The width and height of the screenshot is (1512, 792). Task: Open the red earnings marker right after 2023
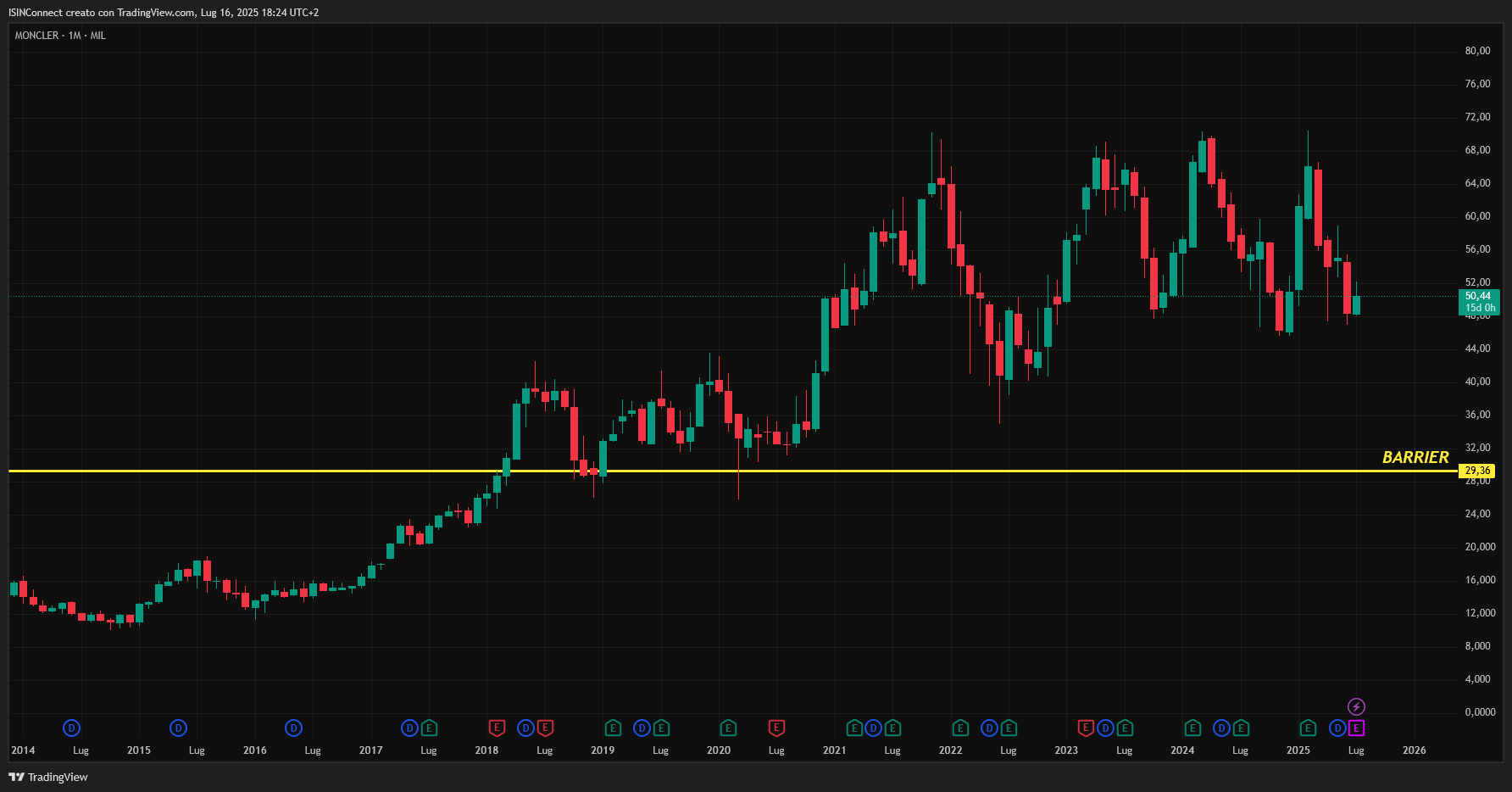tap(1086, 728)
